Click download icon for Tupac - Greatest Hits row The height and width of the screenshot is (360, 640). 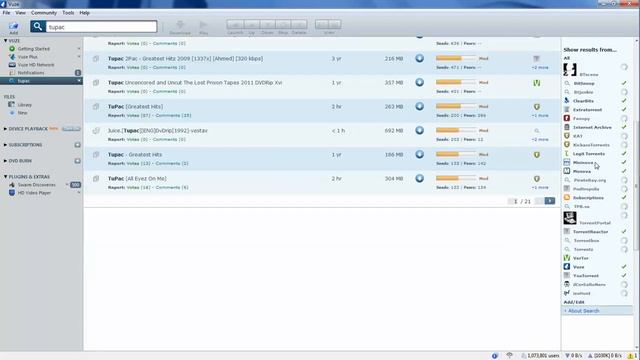pos(420,155)
